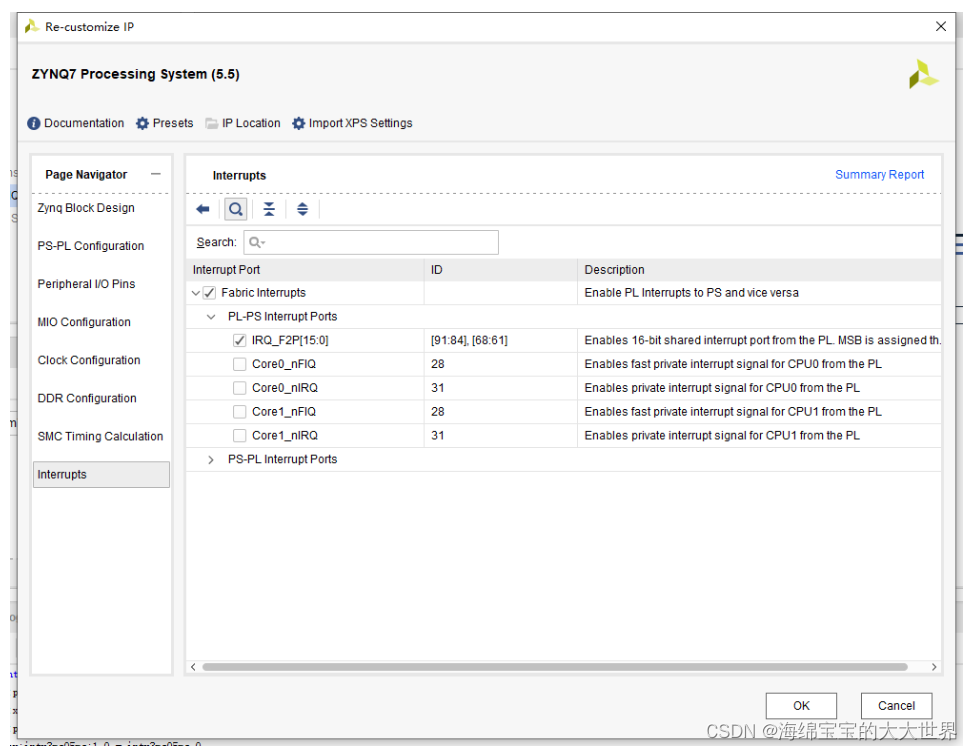Image resolution: width=972 pixels, height=750 pixels.
Task: Enable the Core1_nIRQ checkbox
Action: point(239,436)
